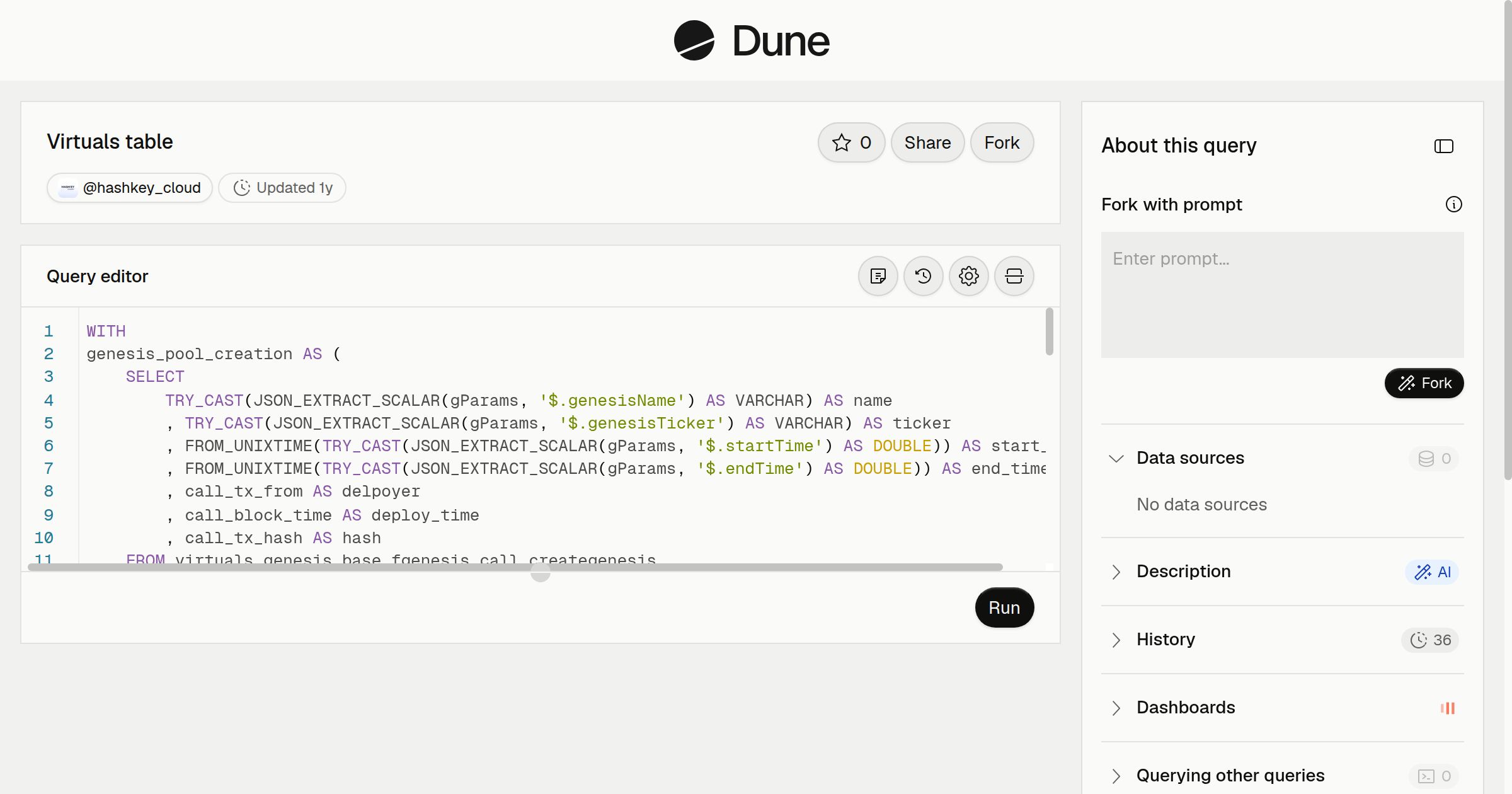Click the Share button
Viewport: 1512px width, 794px height.
tap(927, 142)
